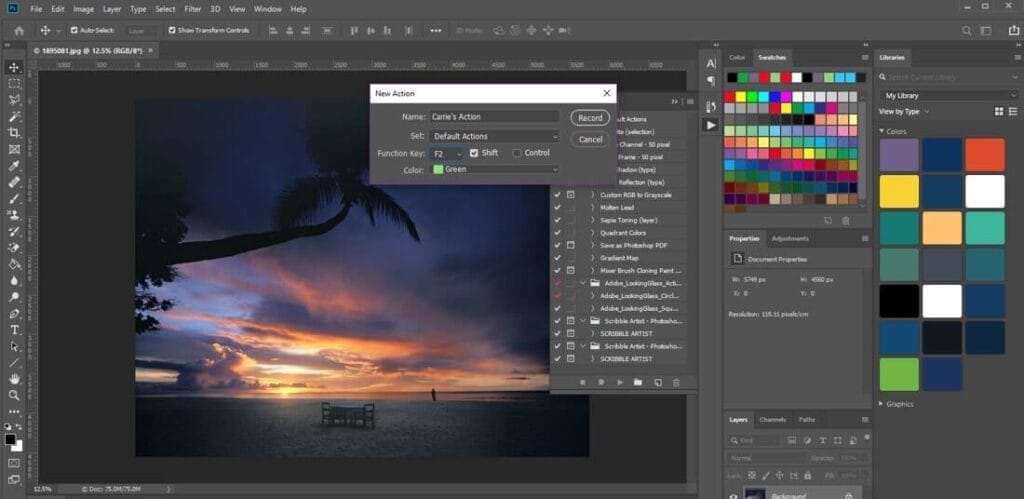Image resolution: width=1024 pixels, height=499 pixels.
Task: Click Create new set folder icon in Actions
Action: [638, 382]
